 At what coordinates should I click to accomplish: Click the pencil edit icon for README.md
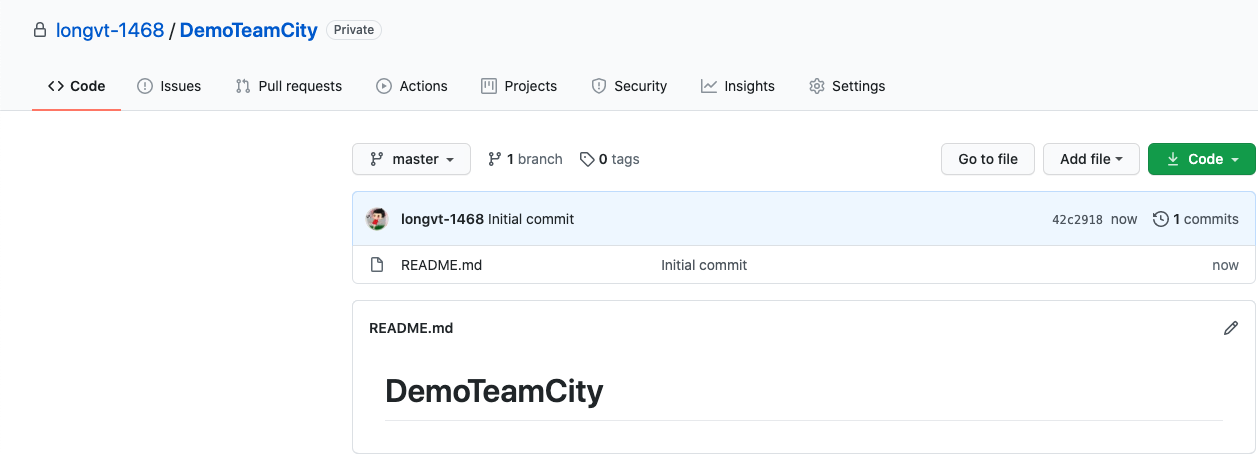[1231, 328]
